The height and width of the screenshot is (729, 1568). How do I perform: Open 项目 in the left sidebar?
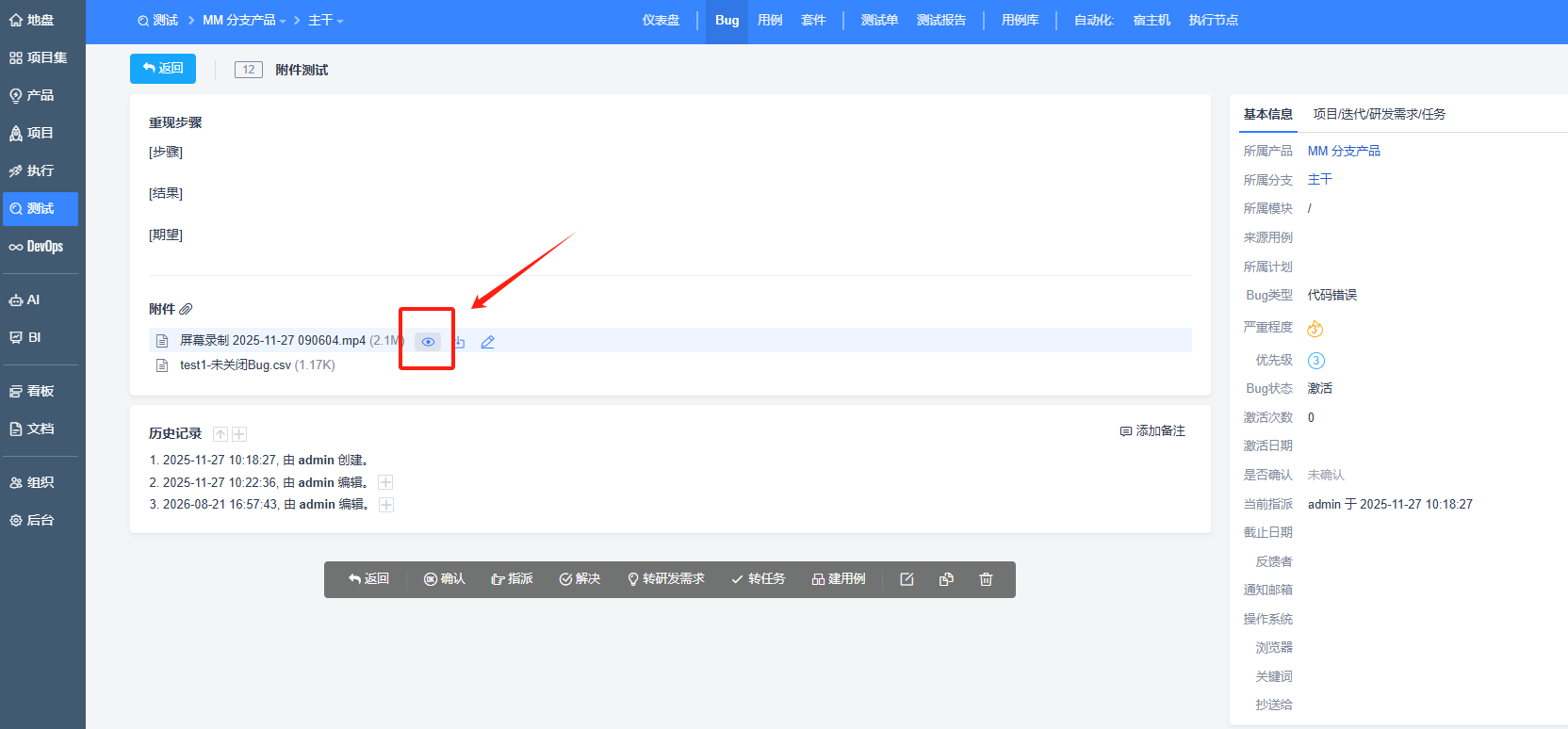[32, 133]
